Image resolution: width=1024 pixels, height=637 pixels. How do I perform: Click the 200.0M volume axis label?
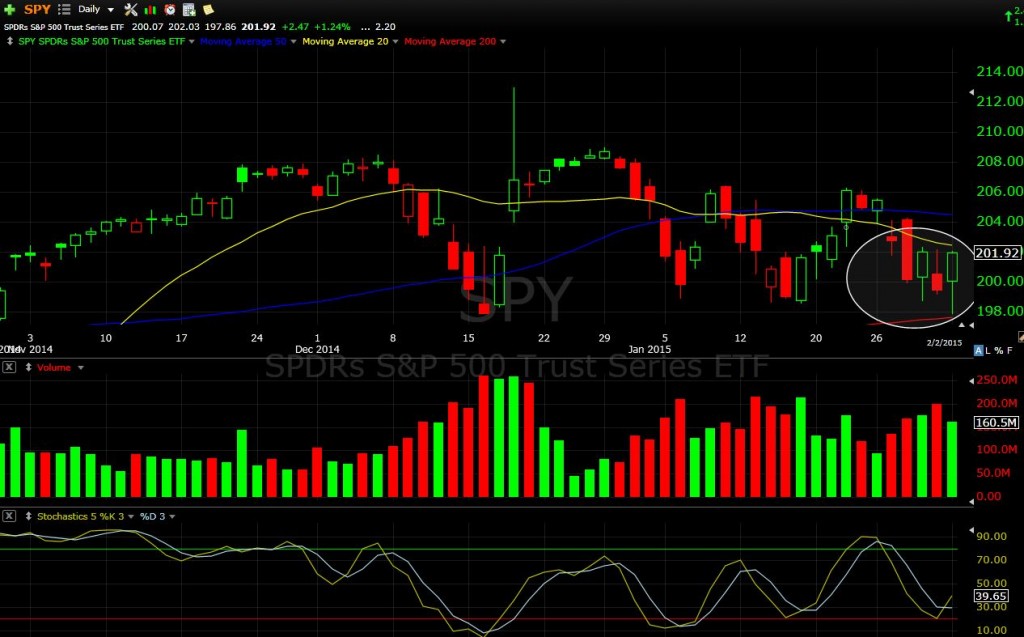(x=997, y=403)
